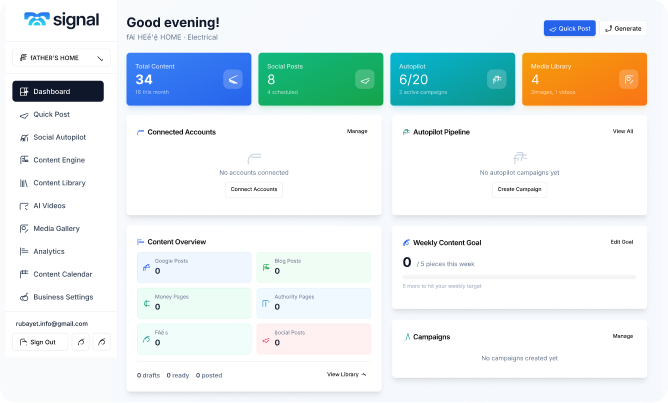Viewport: 668px width, 403px height.
Task: Click the Autopilot card icon
Action: coord(497,79)
